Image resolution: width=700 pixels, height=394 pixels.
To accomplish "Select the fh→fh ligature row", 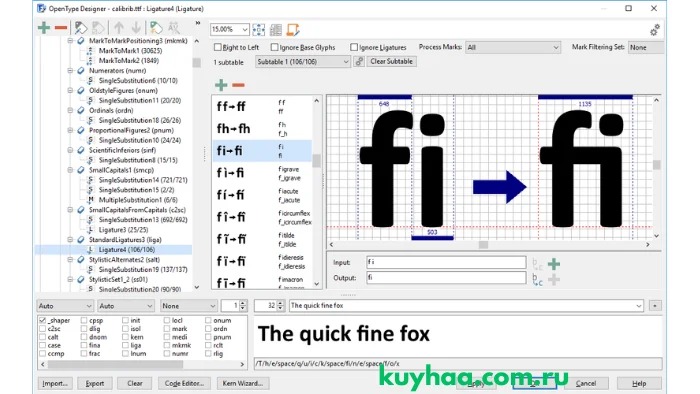I will click(262, 129).
